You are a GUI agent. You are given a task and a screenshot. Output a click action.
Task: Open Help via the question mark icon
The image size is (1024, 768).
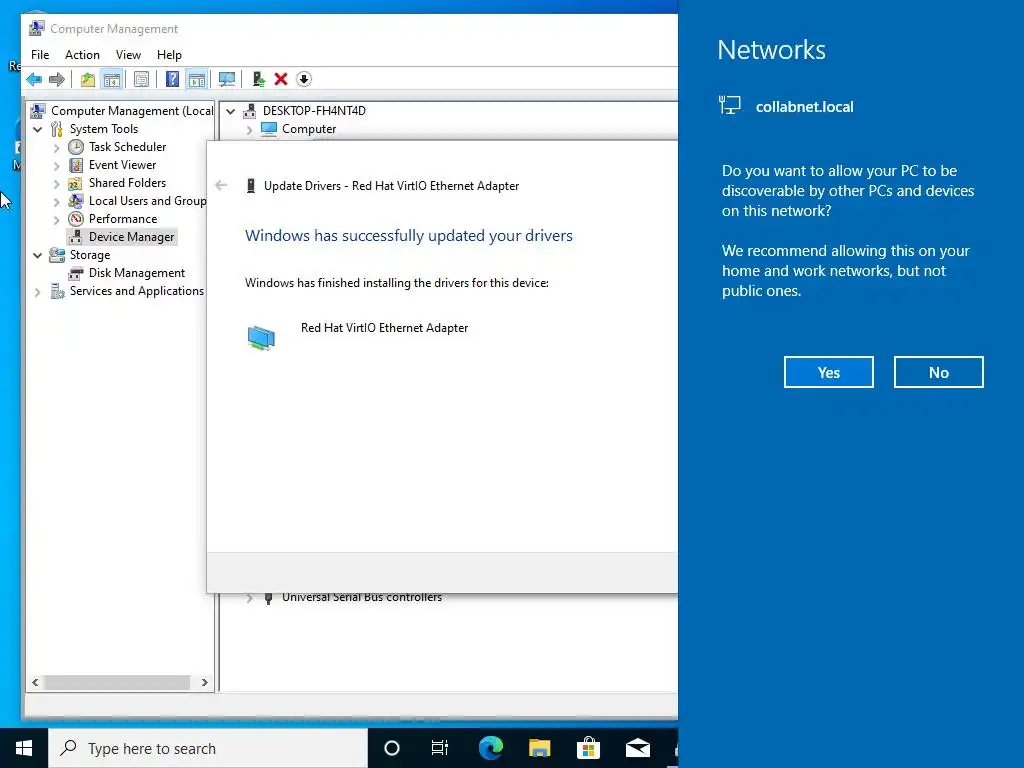pyautogui.click(x=172, y=80)
